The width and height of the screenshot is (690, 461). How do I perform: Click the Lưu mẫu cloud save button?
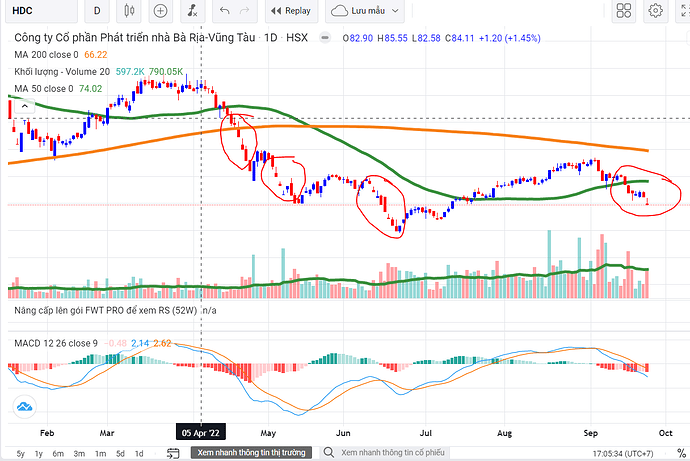(358, 11)
